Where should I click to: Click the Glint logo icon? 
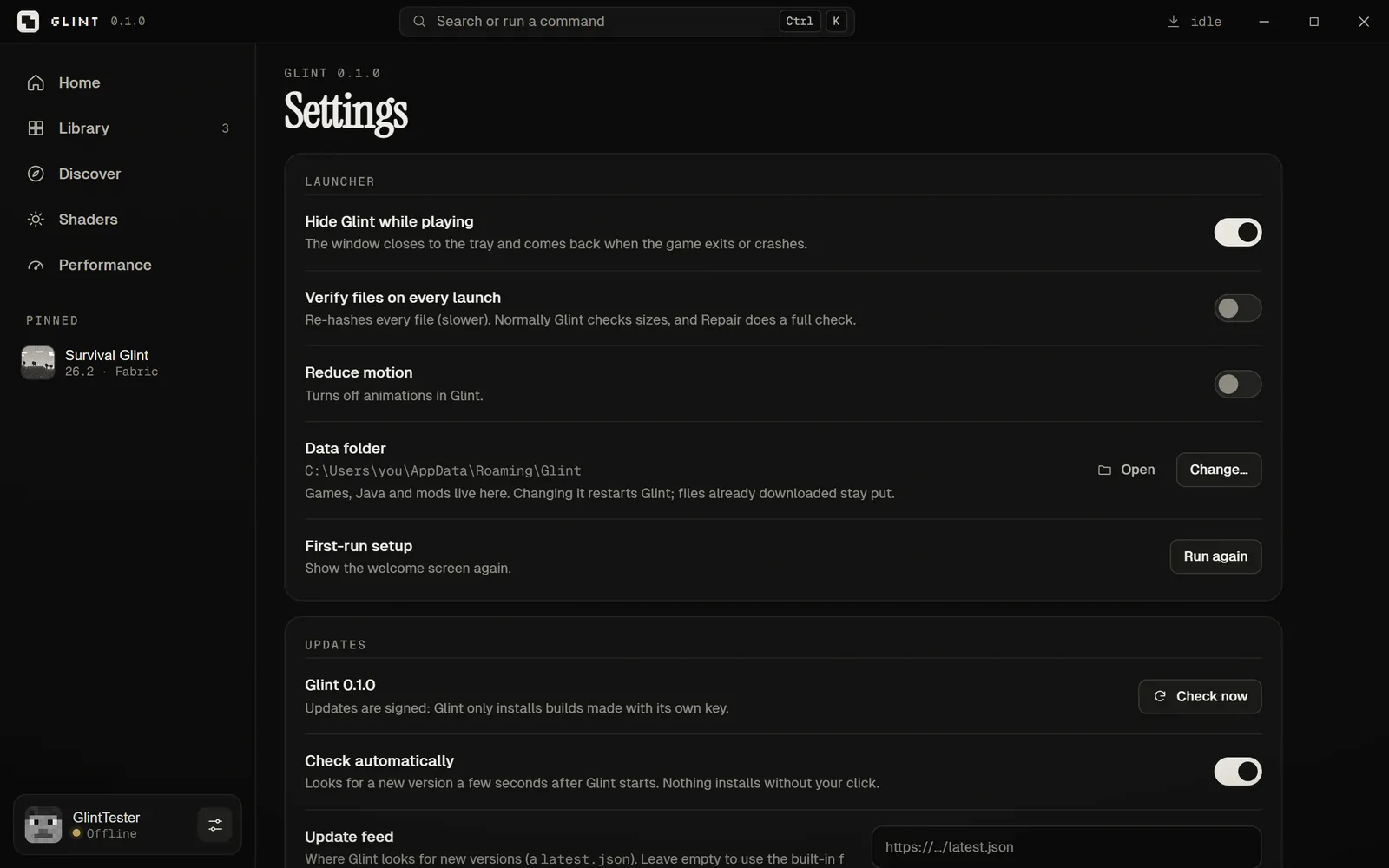(28, 22)
